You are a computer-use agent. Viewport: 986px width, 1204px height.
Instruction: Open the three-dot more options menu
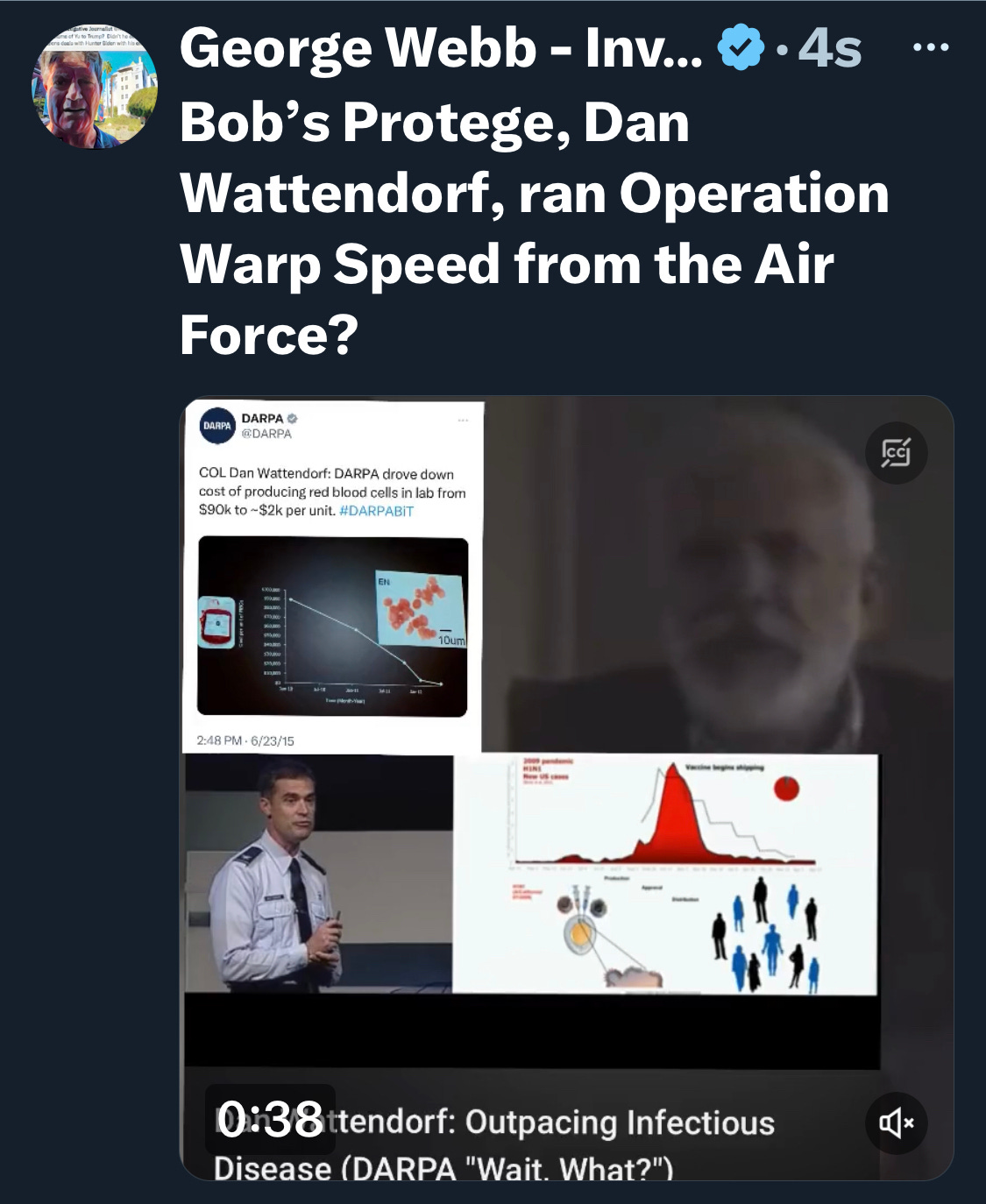click(x=931, y=46)
